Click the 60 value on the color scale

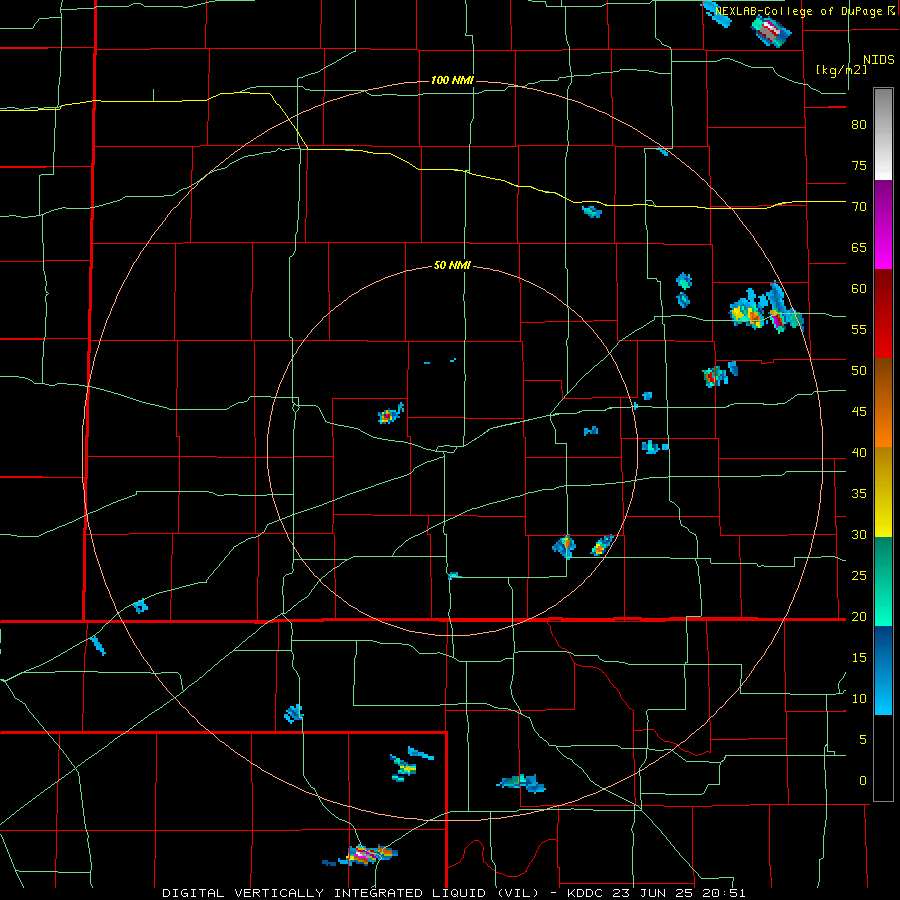(859, 289)
